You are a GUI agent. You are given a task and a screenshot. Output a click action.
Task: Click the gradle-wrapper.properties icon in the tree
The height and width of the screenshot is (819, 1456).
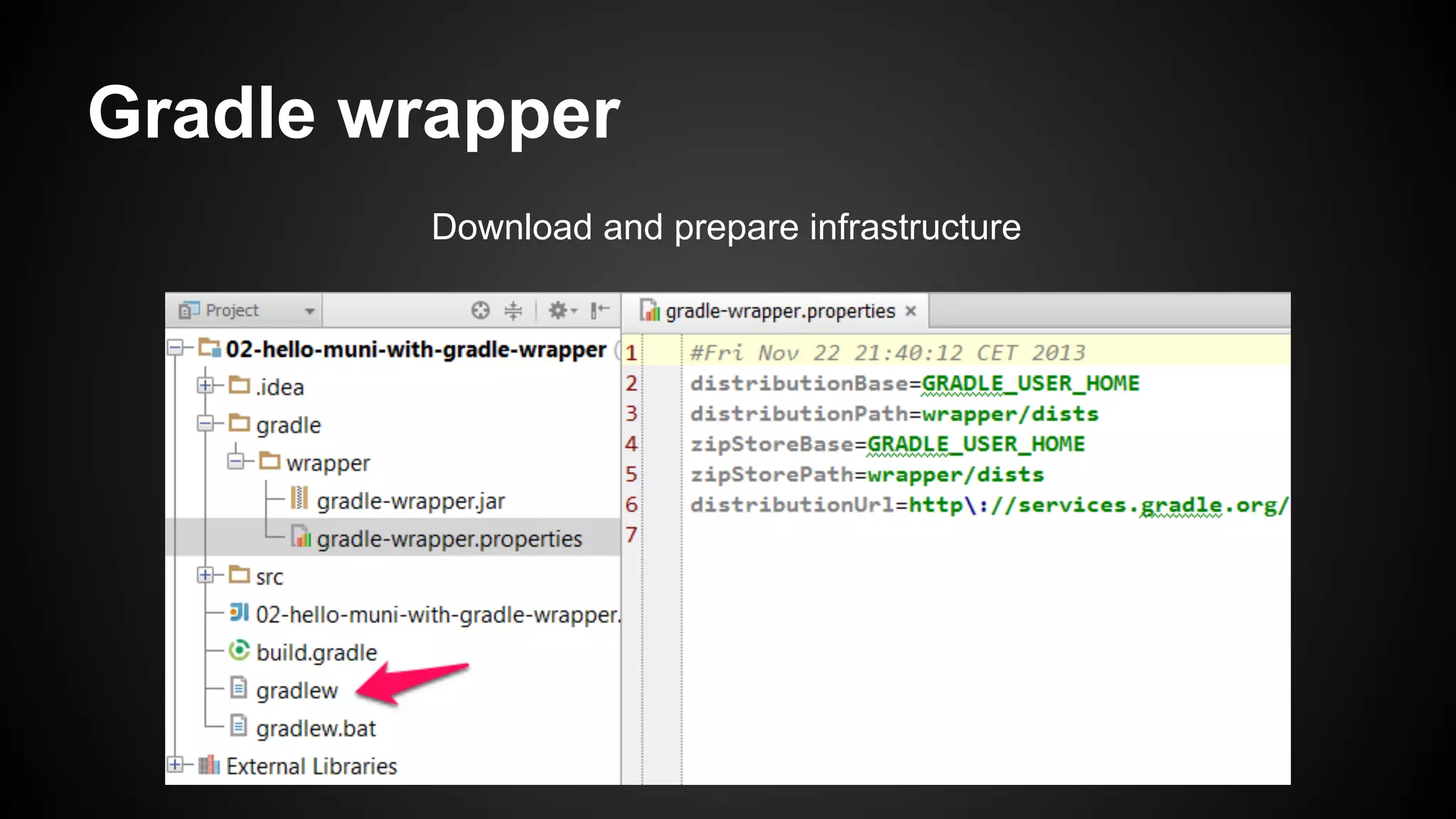click(301, 537)
